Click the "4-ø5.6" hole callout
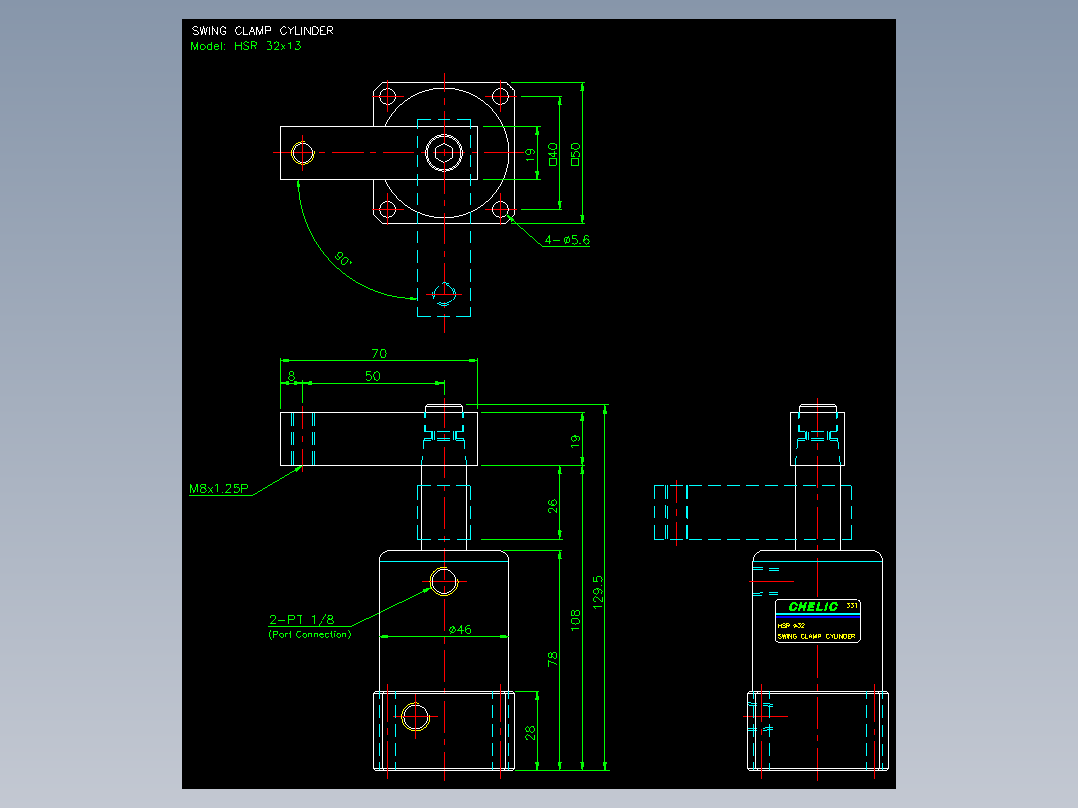Viewport: 1078px width, 808px height. pos(567,240)
